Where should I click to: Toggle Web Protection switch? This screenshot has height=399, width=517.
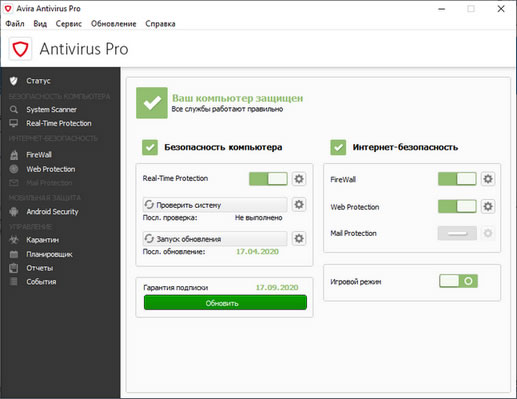tap(457, 206)
